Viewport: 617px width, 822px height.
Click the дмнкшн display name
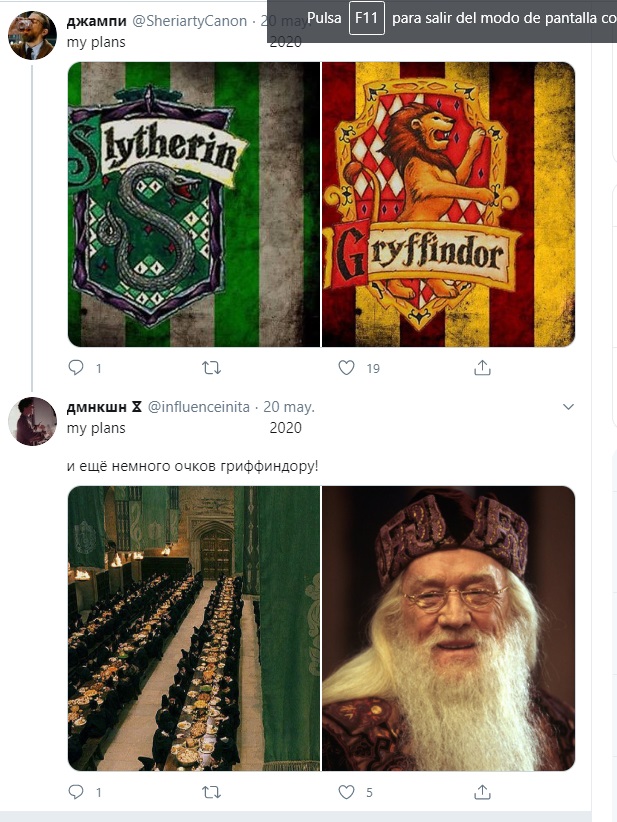pos(96,407)
